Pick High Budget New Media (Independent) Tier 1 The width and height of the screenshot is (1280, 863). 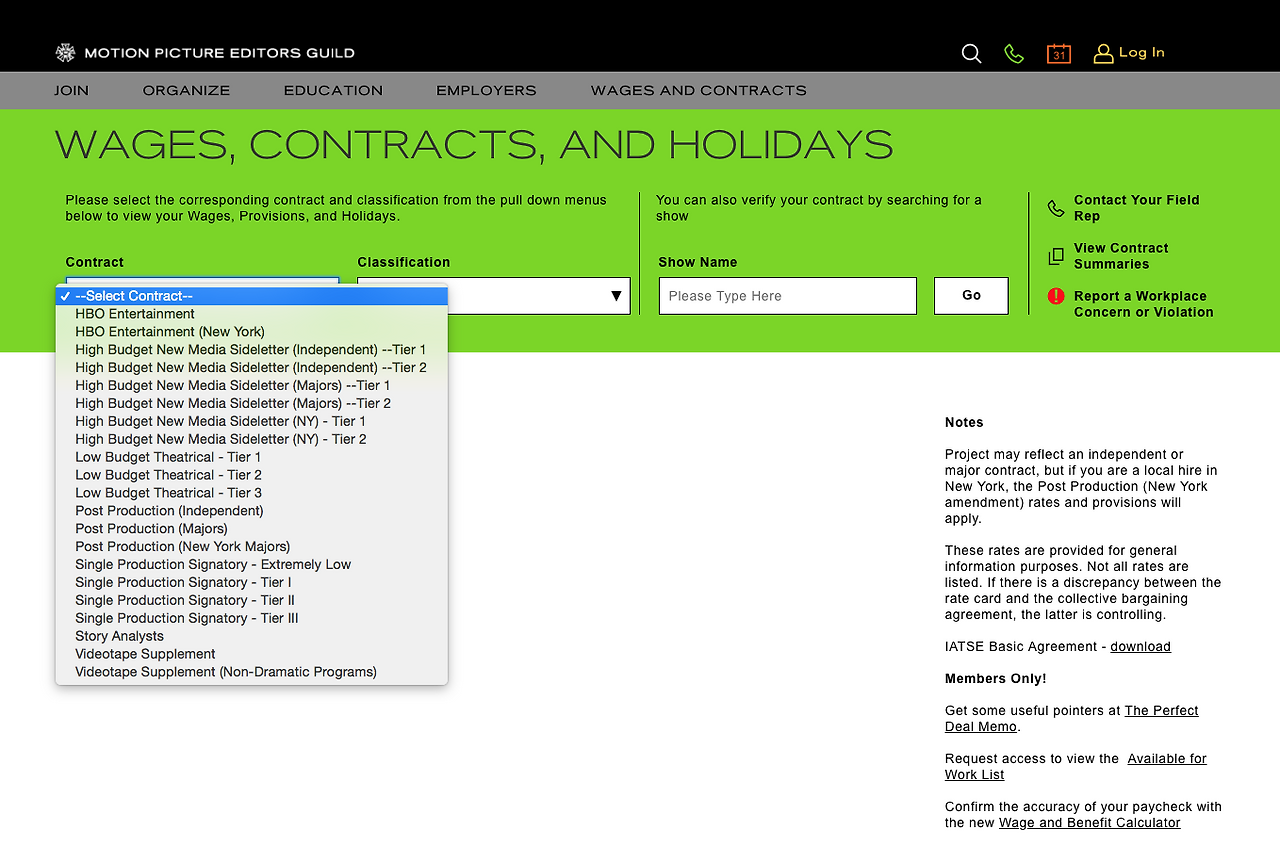pos(252,350)
